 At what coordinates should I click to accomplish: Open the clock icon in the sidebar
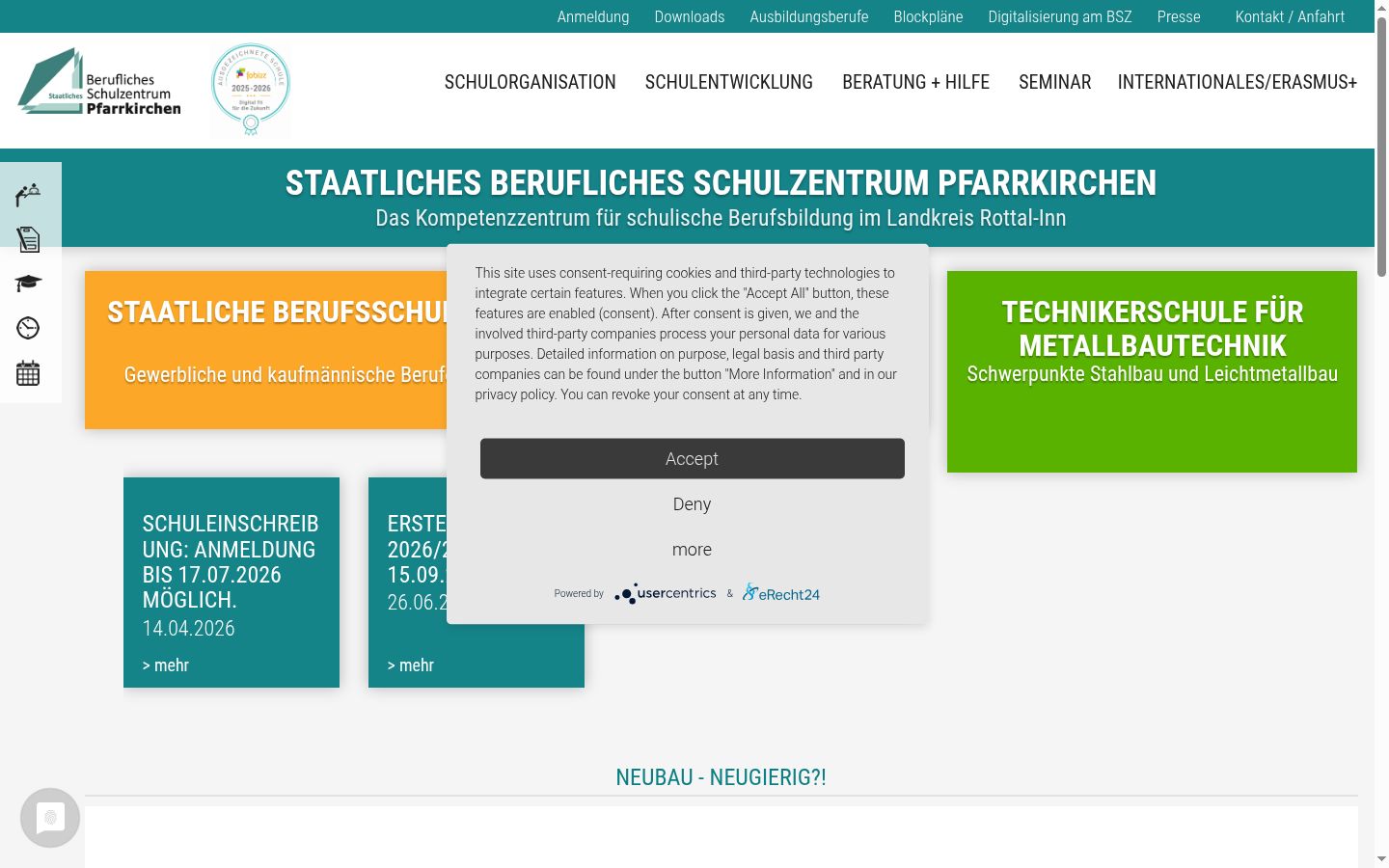coord(28,328)
